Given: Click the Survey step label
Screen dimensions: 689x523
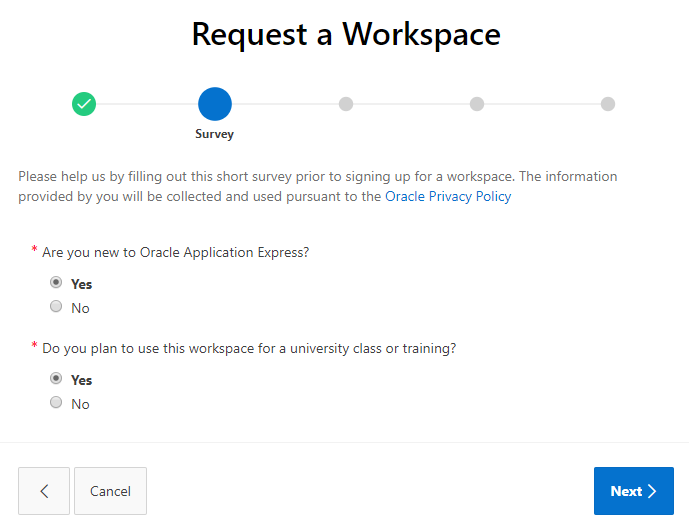Looking at the screenshot, I should click(x=215, y=134).
